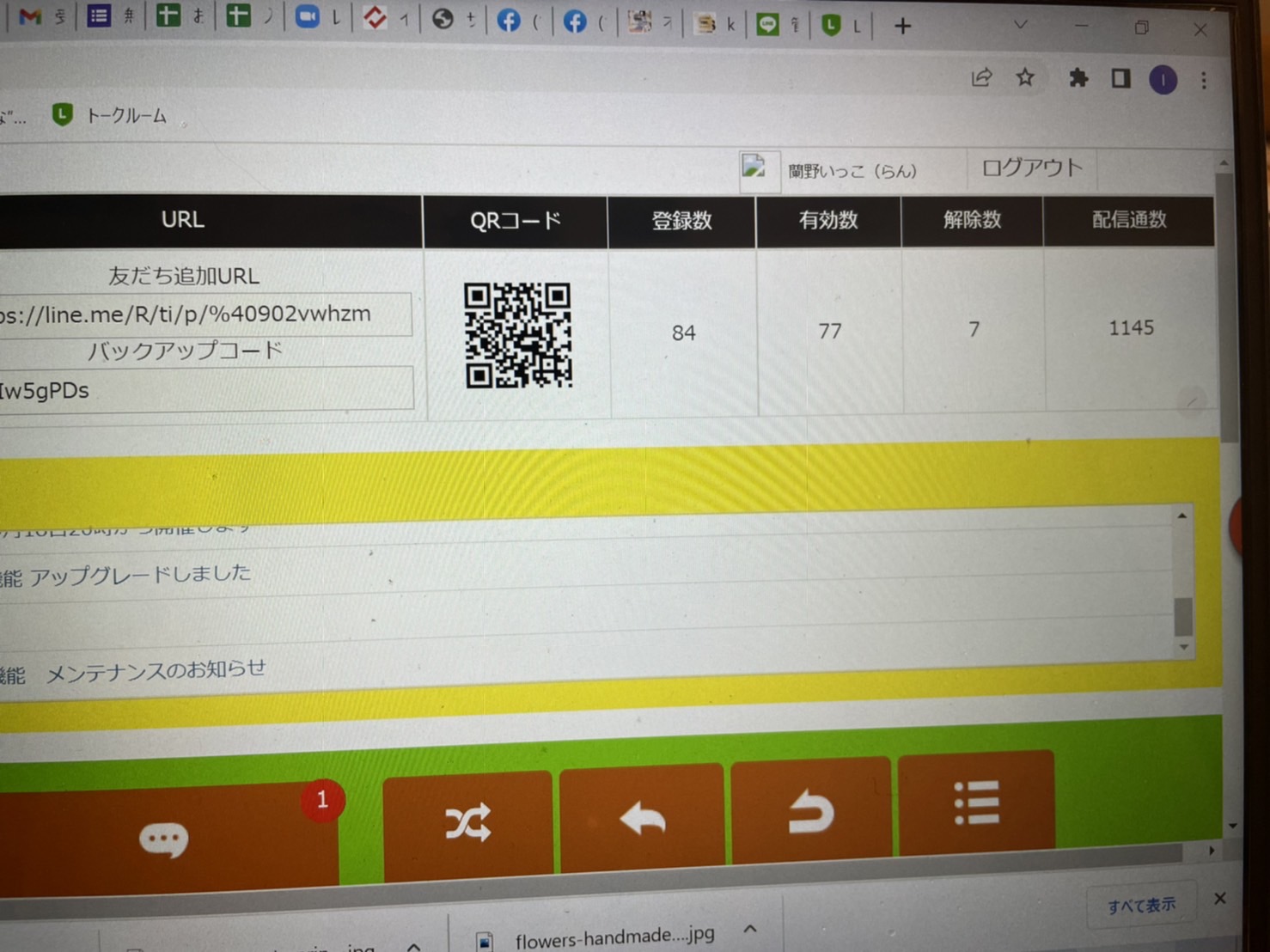The image size is (1270, 952).
Task: Click the 解除数 value 7
Action: 974,329
